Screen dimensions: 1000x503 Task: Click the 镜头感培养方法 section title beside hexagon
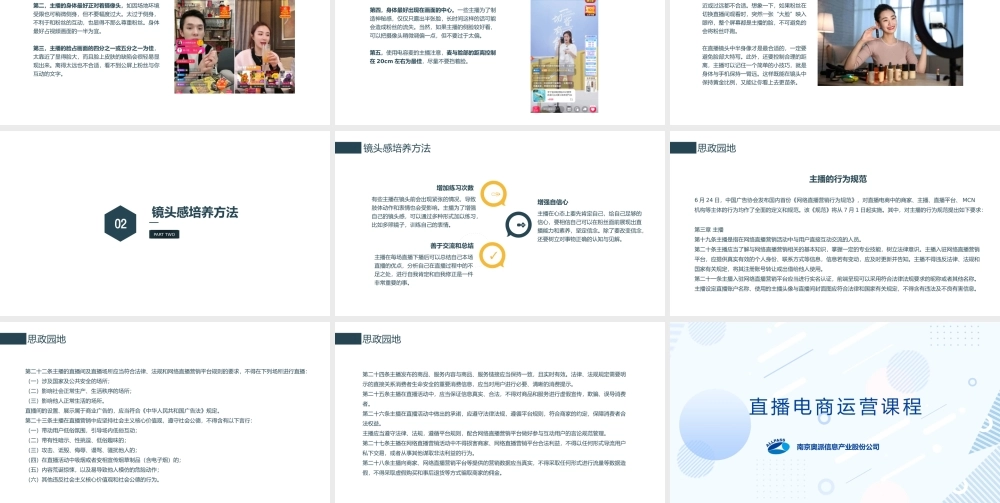click(x=195, y=212)
